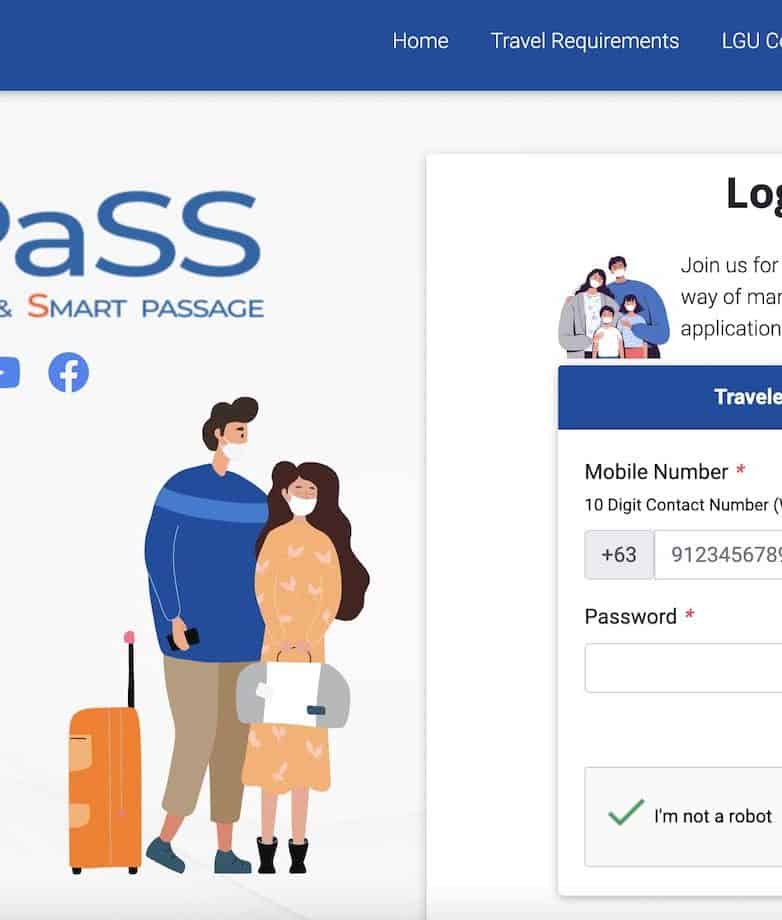
Task: Click the couple with suitcase illustration
Action: coord(219,635)
